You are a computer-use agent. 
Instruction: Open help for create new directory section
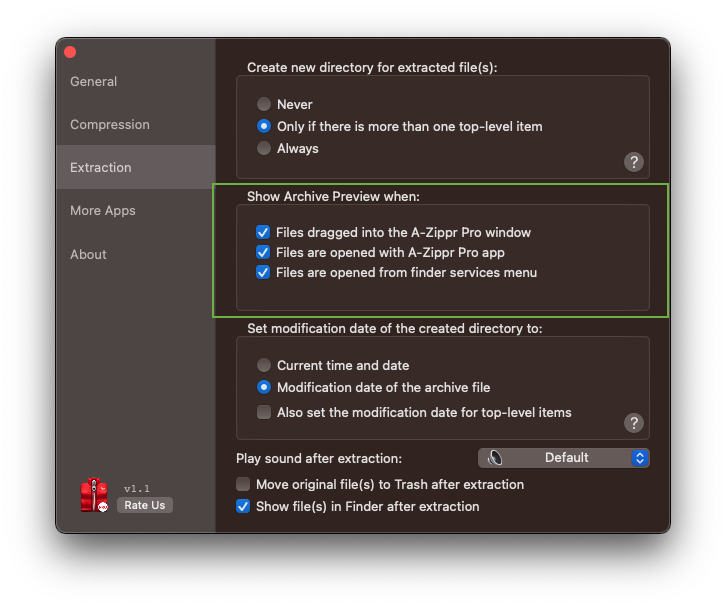[x=633, y=162]
